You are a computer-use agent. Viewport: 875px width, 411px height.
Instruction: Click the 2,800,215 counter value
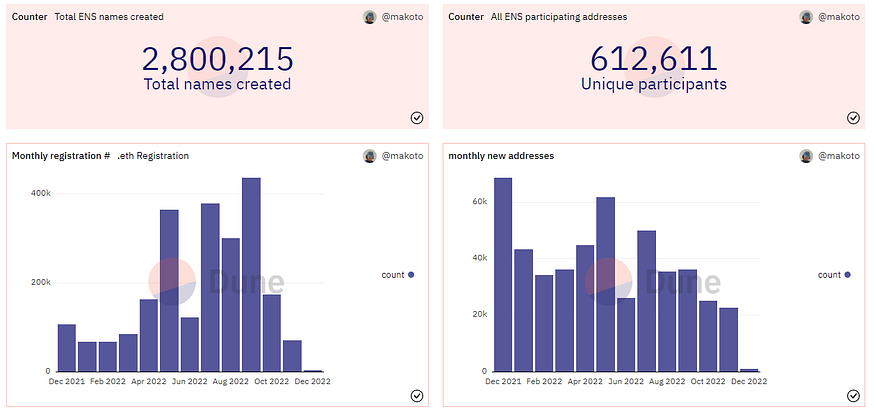[x=218, y=59]
